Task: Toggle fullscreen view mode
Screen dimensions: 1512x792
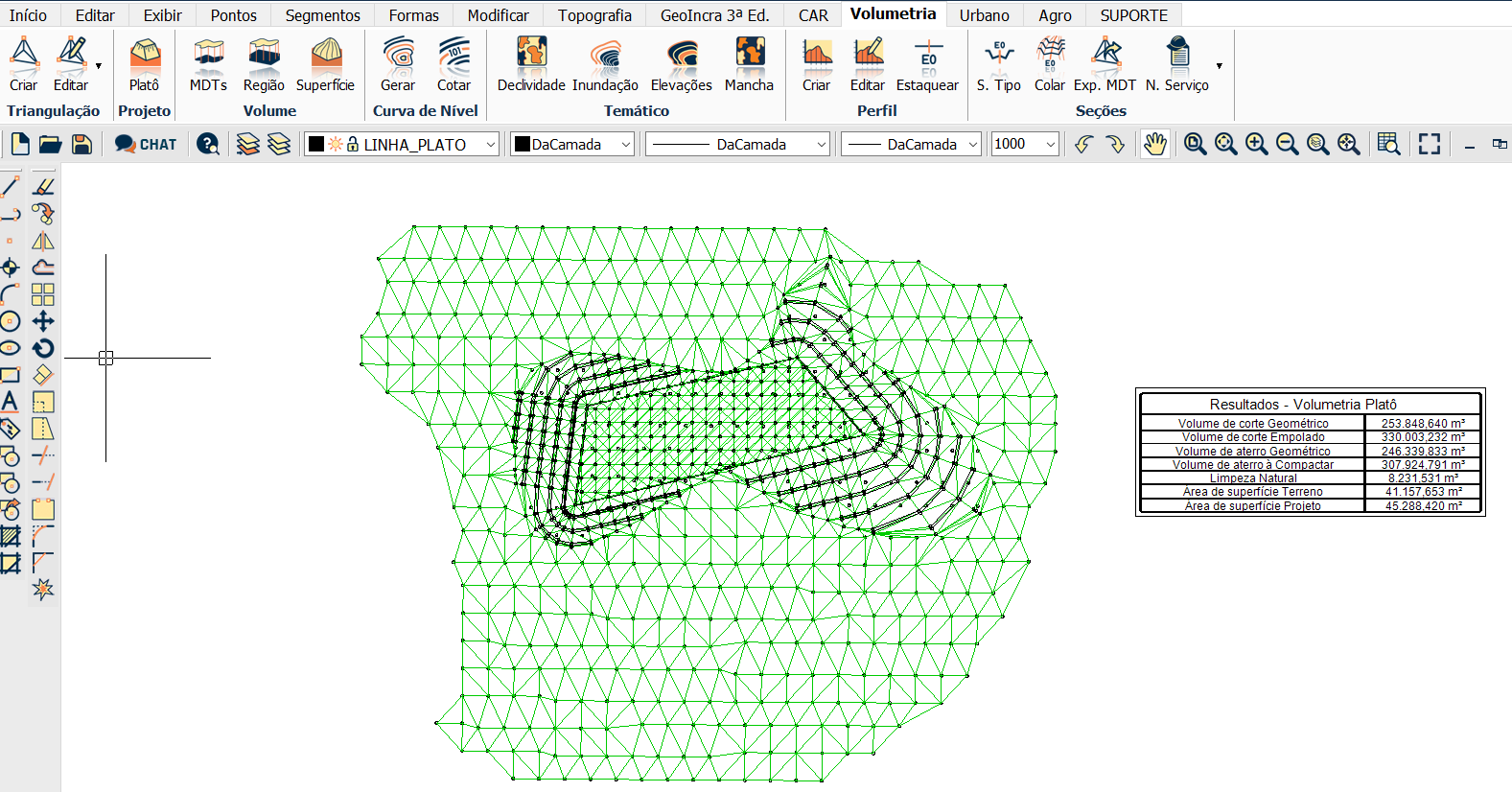Action: pos(1430,144)
